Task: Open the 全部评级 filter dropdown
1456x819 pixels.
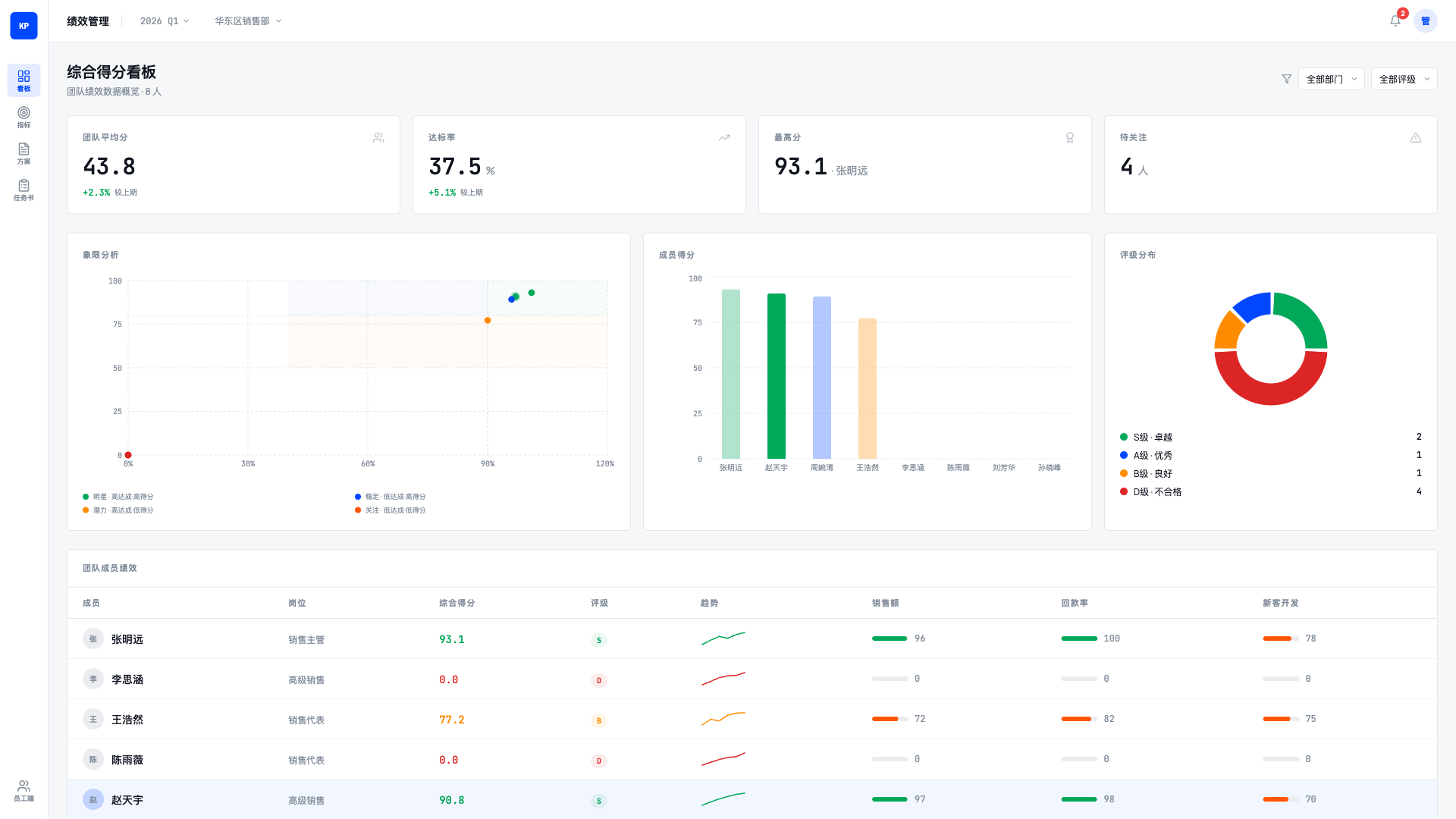Action: [1404, 79]
